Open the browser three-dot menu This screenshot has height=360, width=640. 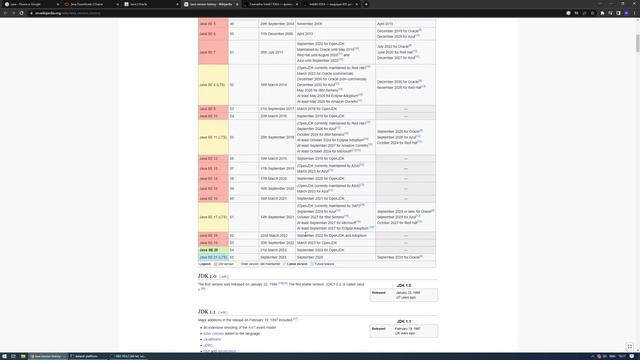pyautogui.click(x=635, y=13)
